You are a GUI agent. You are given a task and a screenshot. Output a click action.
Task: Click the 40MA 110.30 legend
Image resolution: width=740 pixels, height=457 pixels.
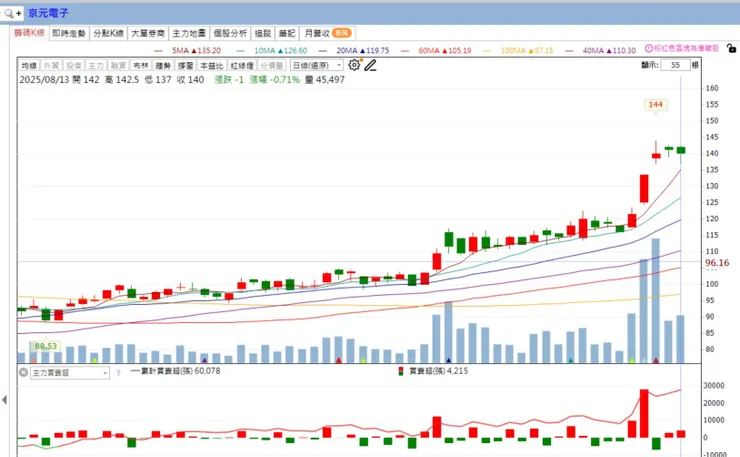point(601,50)
